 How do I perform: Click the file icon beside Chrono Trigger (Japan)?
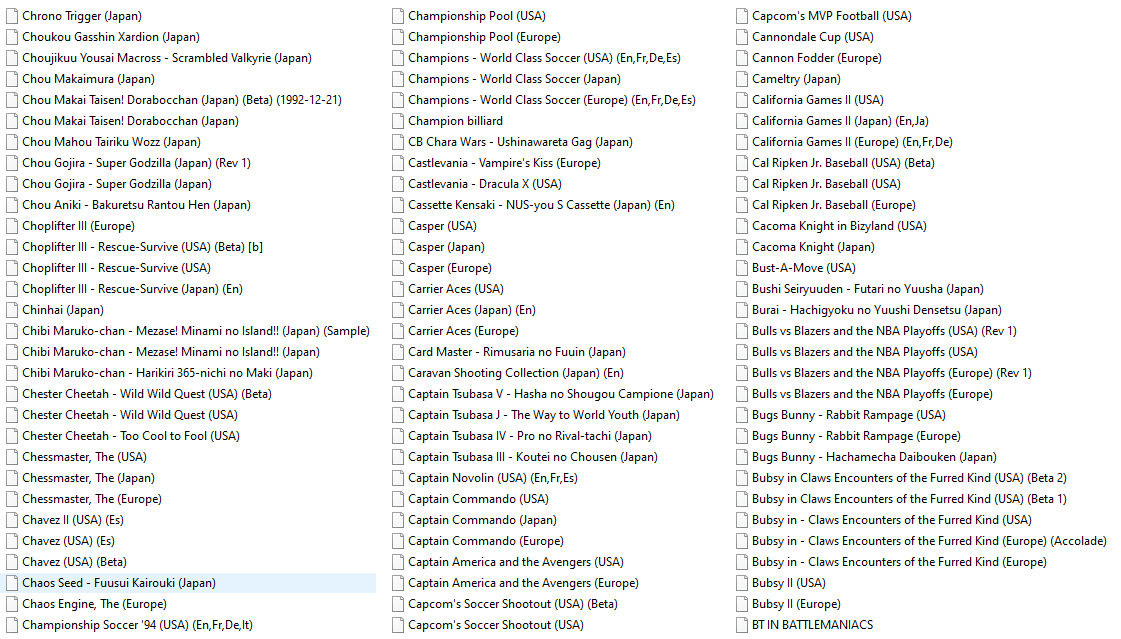coord(11,16)
